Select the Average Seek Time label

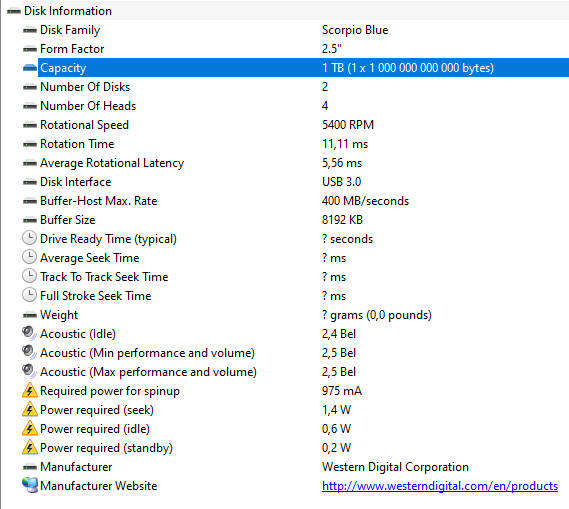point(90,258)
